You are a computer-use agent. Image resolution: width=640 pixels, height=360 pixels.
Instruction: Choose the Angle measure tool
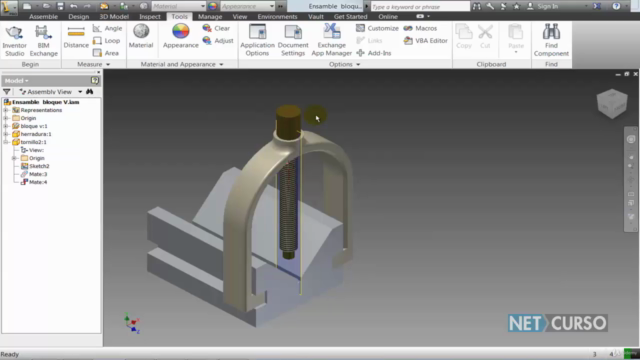(x=107, y=28)
